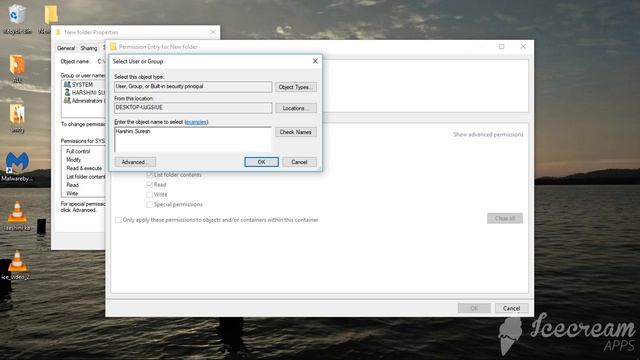Open the yellow folder icon beside Recycle Bin

pyautogui.click(x=51, y=15)
